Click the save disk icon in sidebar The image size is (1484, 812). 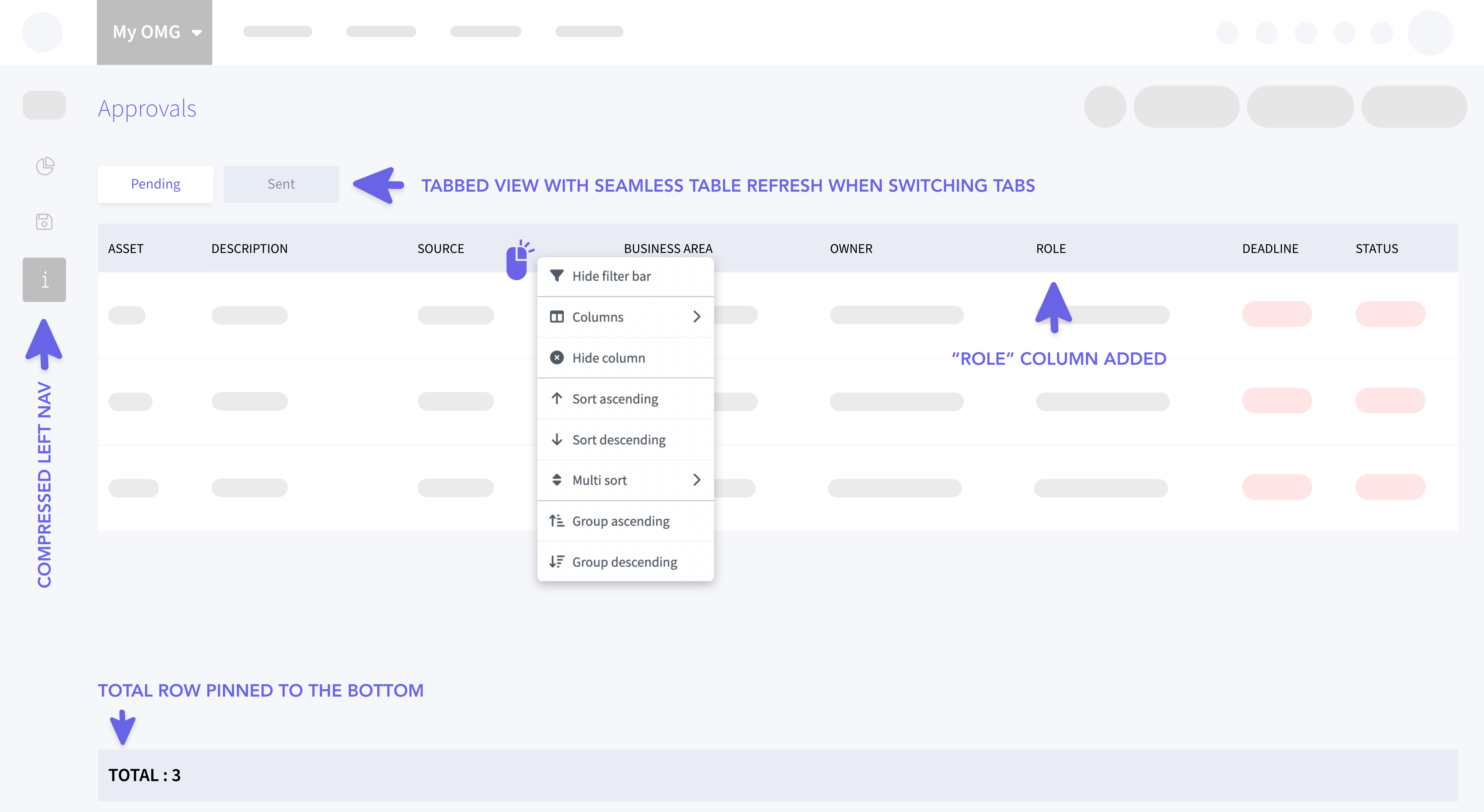44,222
